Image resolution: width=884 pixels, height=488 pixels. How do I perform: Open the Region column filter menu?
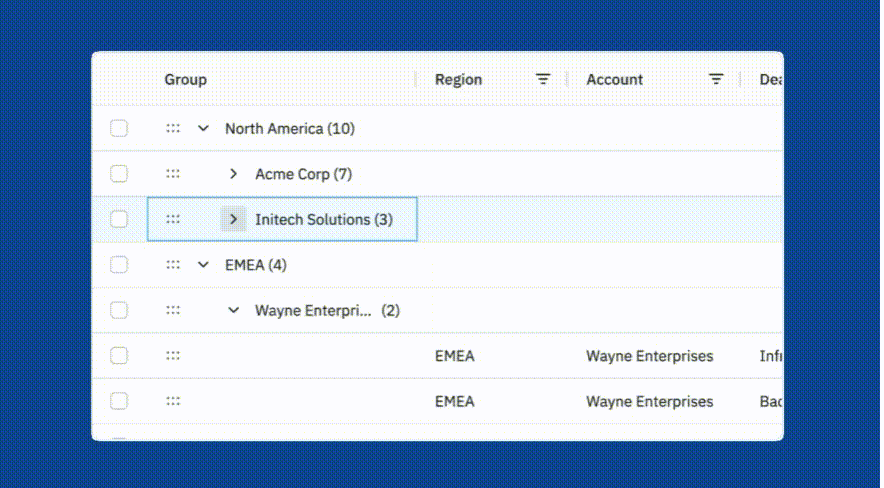point(543,79)
